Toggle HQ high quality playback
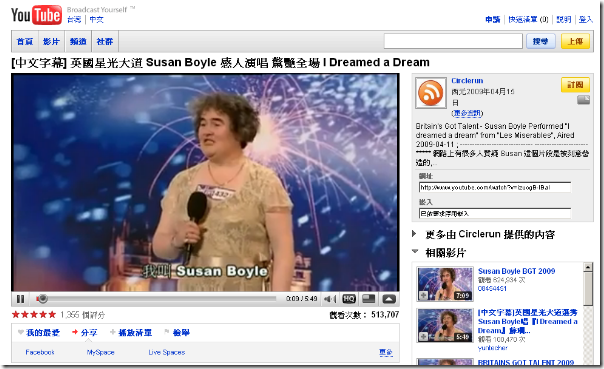Viewport: 604px width, 369px height. 349,299
